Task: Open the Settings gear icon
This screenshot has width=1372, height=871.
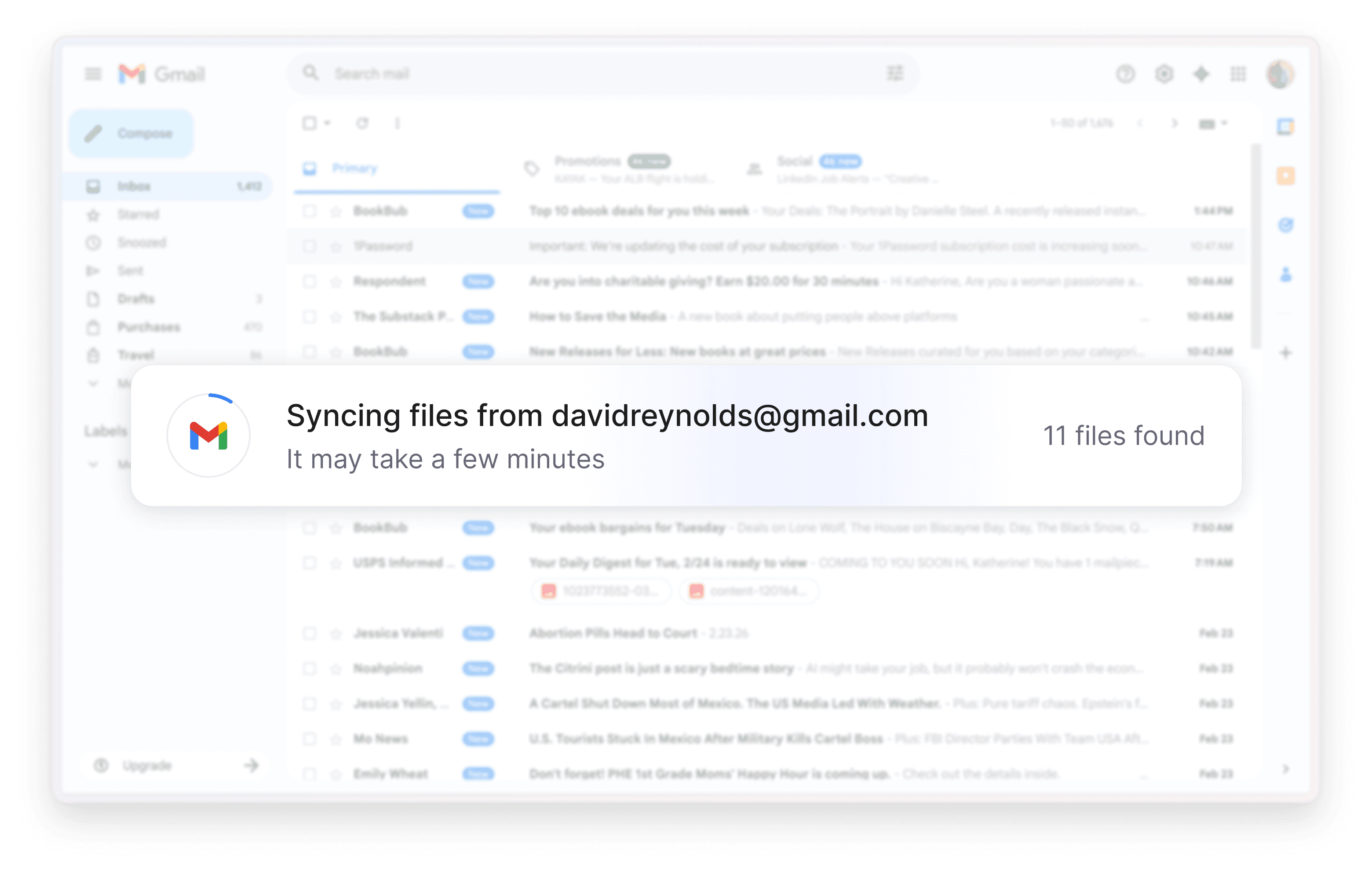Action: click(1164, 74)
